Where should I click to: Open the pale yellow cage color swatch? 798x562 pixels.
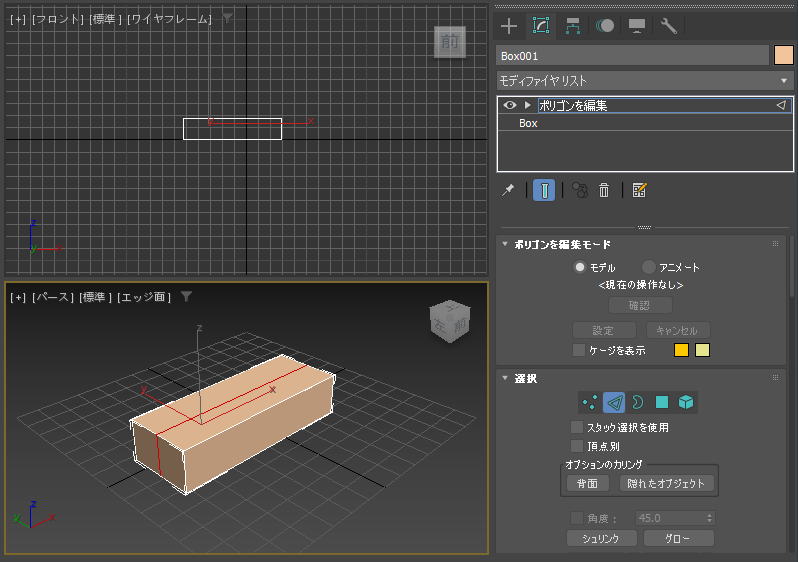point(702,350)
